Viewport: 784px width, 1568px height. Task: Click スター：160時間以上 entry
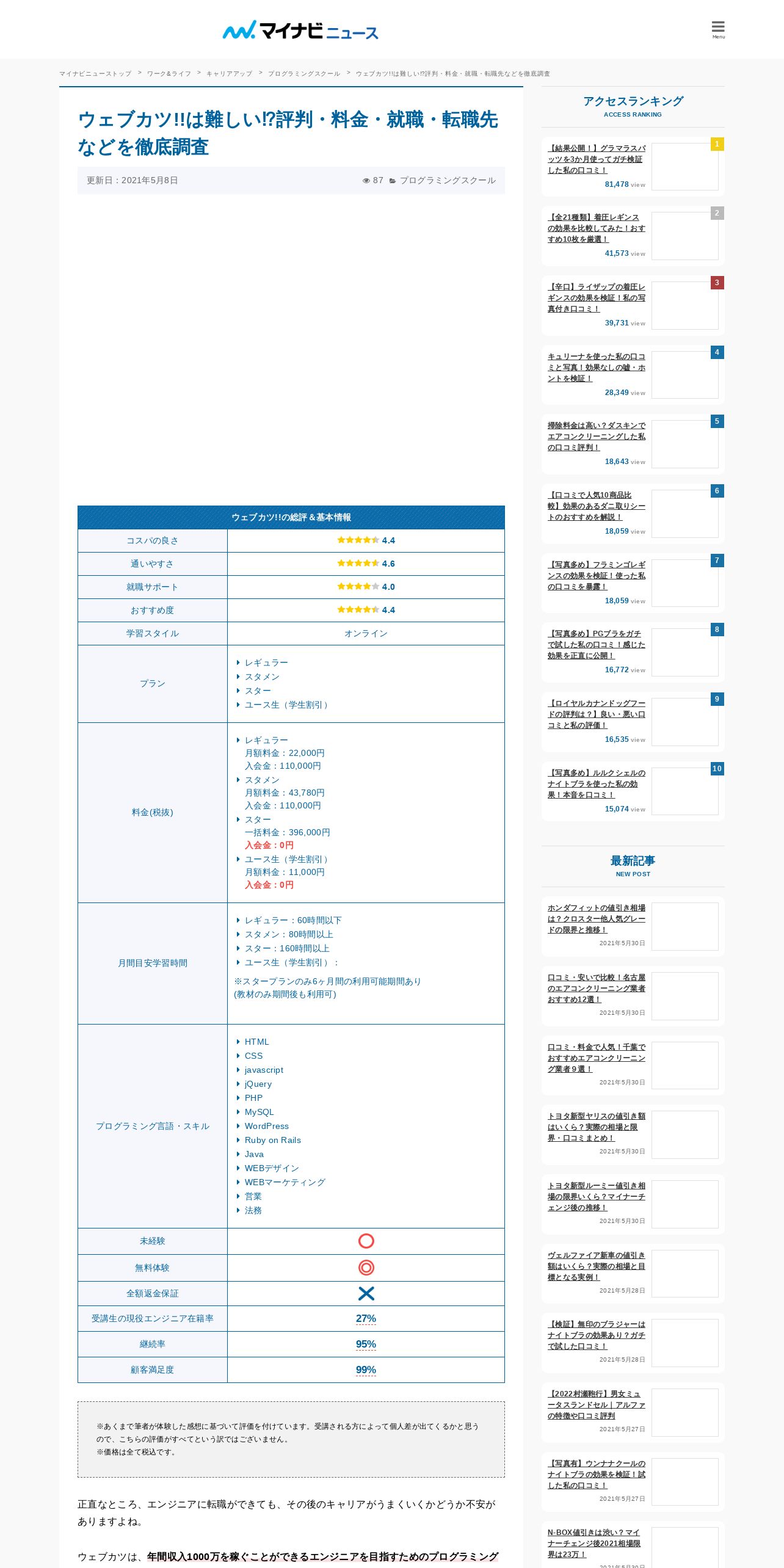287,949
